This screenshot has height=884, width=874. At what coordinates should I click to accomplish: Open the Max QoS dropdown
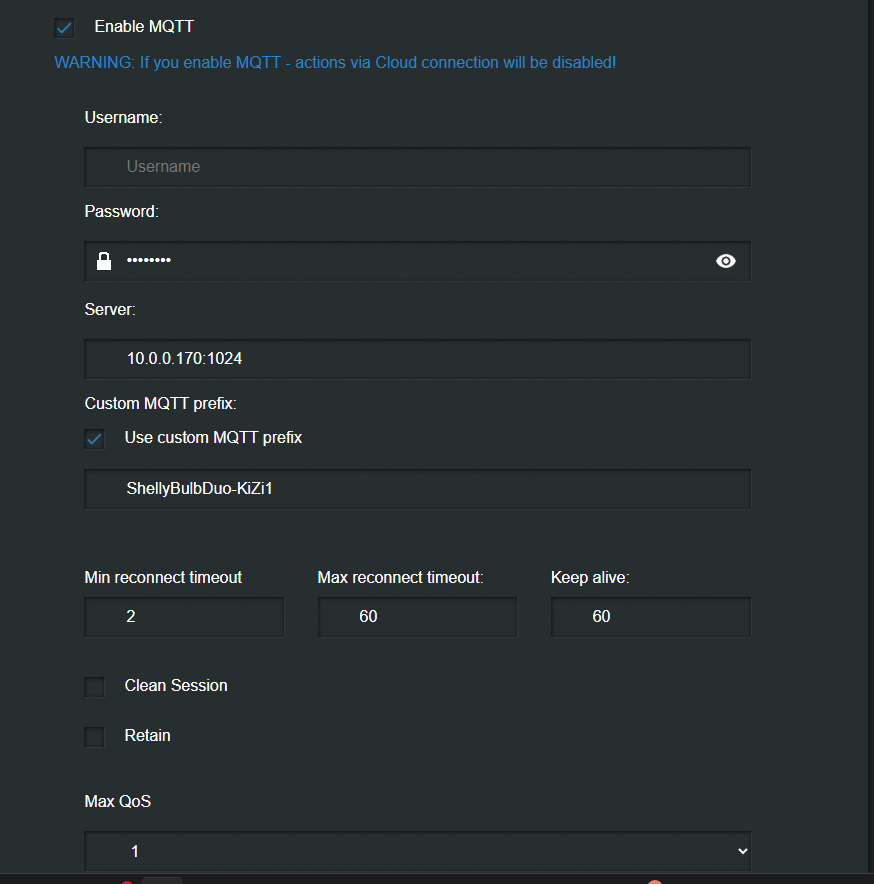pyautogui.click(x=417, y=851)
